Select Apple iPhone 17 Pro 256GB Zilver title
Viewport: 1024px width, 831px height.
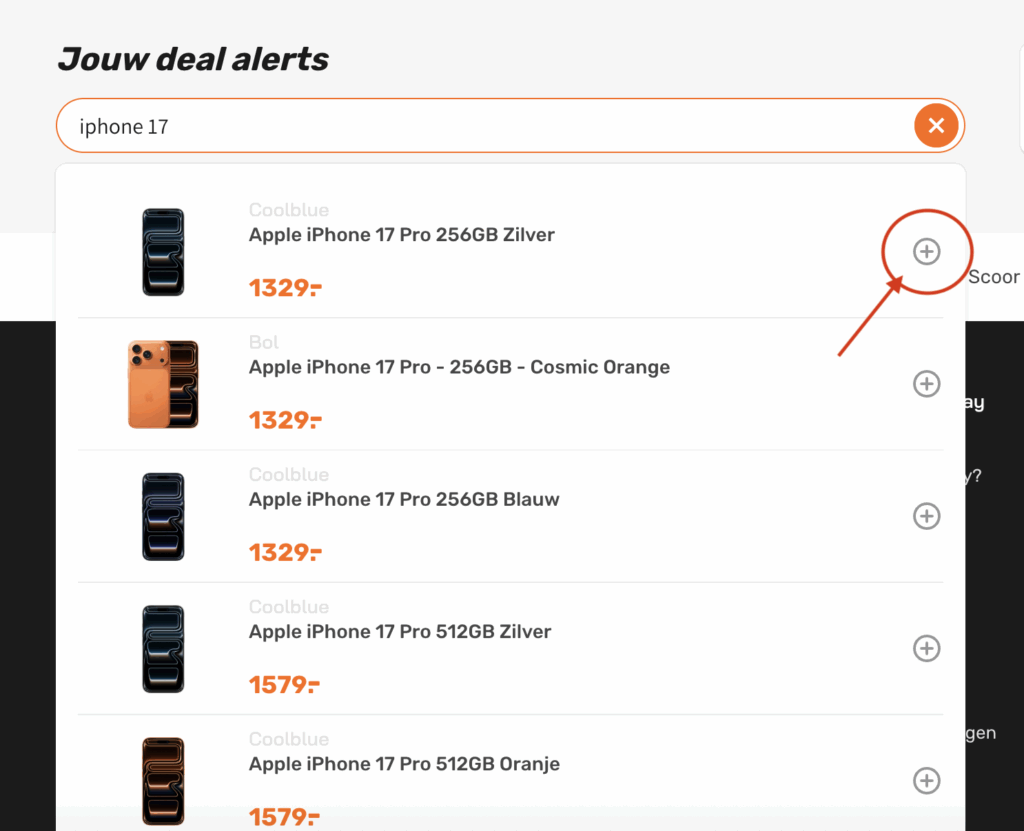[401, 235]
